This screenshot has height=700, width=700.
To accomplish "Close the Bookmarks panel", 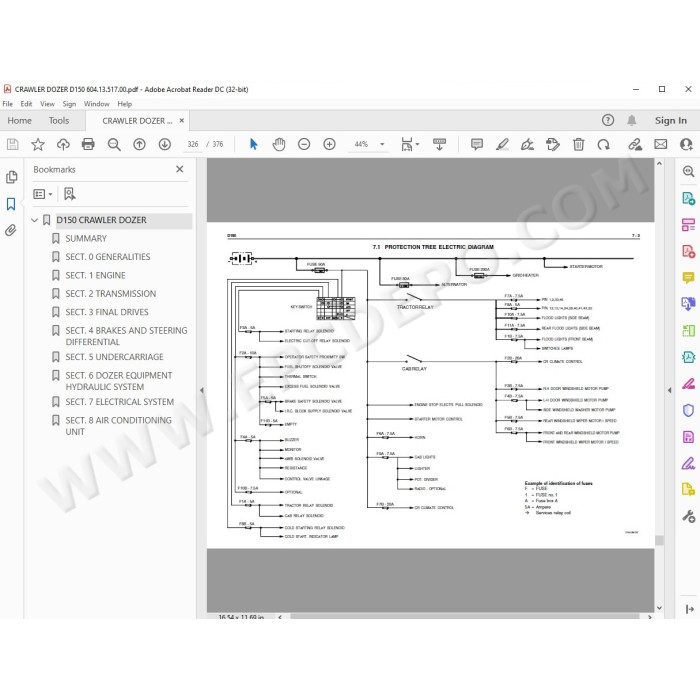I will point(179,169).
